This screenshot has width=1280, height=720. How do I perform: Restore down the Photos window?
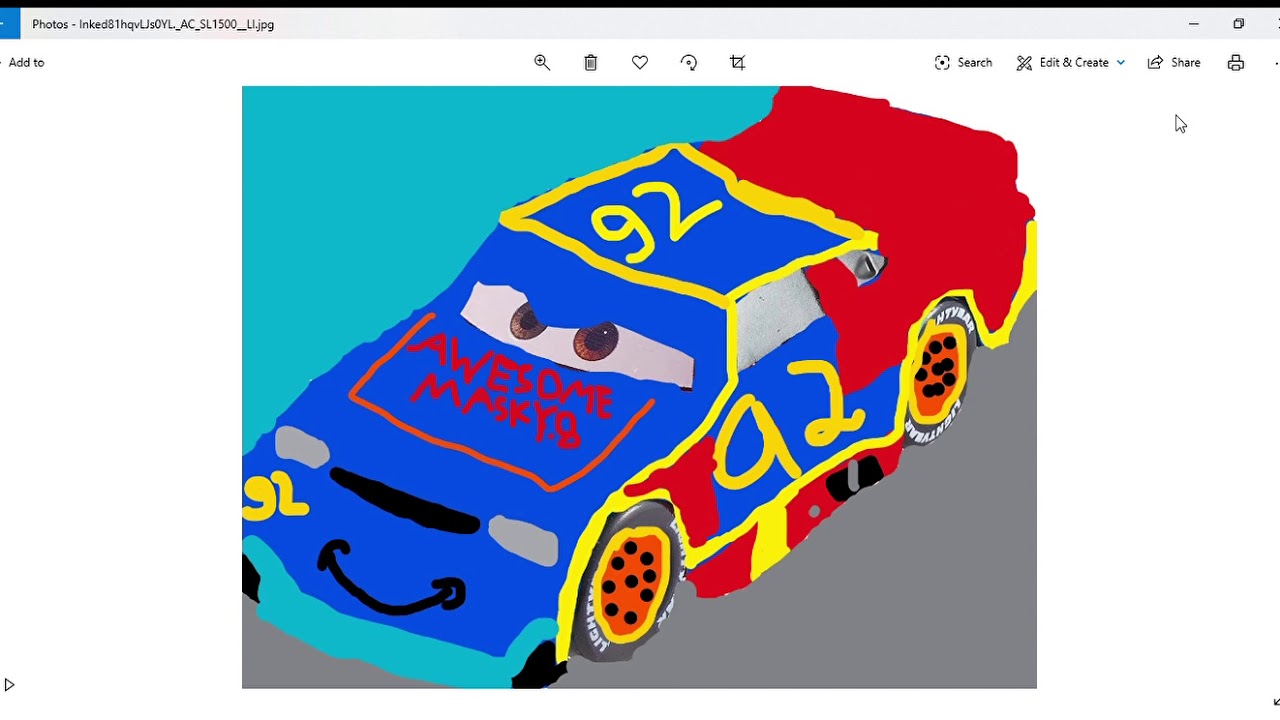1238,24
